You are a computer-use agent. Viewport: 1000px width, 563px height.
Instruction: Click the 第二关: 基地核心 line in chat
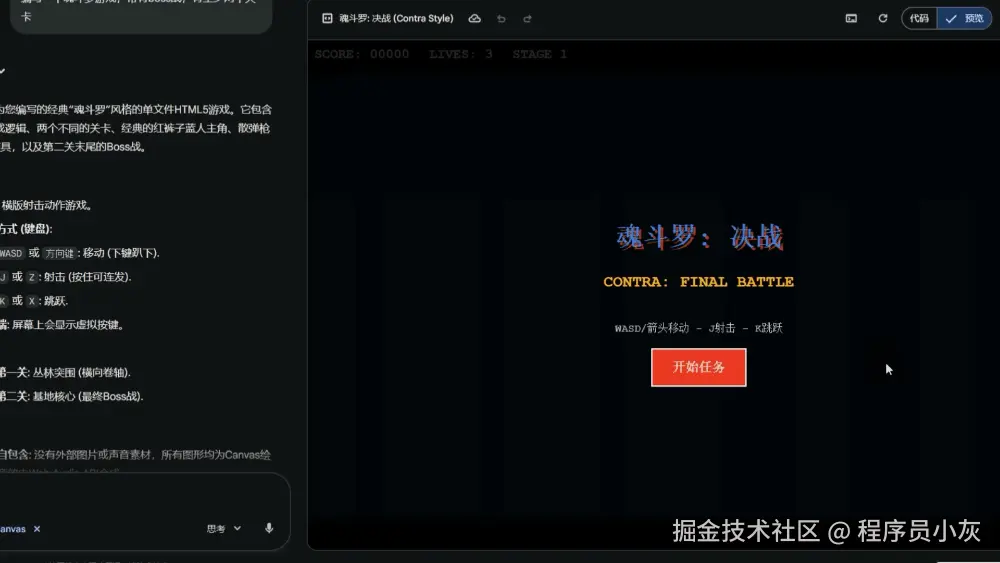pos(71,396)
